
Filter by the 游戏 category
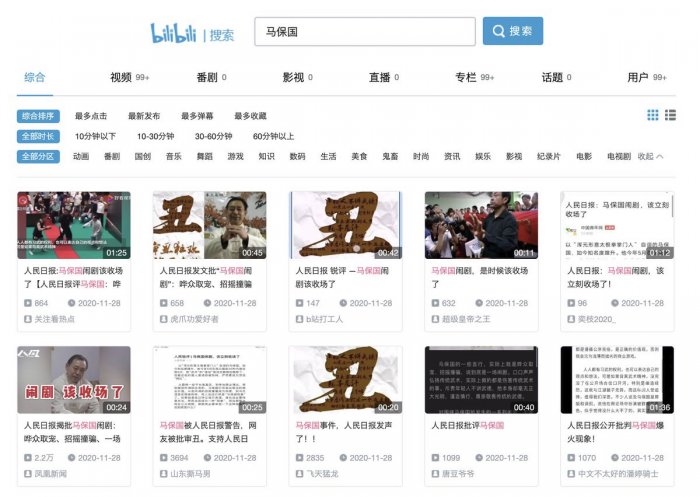click(236, 156)
